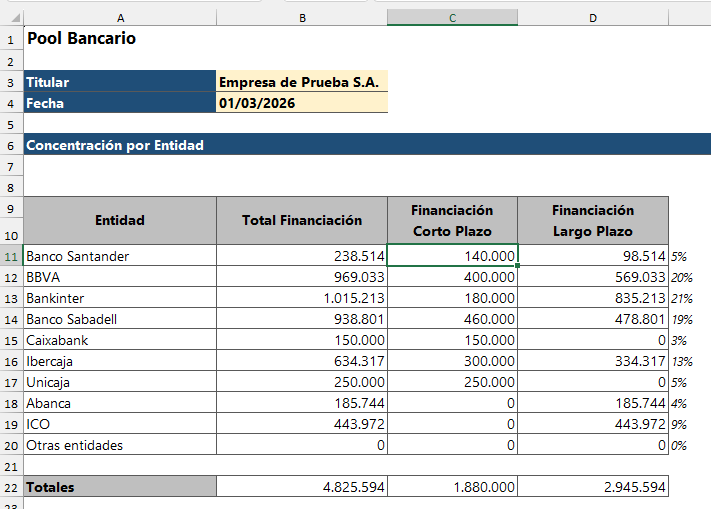711x509 pixels.
Task: Select the Banco Santander entity cell
Action: (120, 256)
